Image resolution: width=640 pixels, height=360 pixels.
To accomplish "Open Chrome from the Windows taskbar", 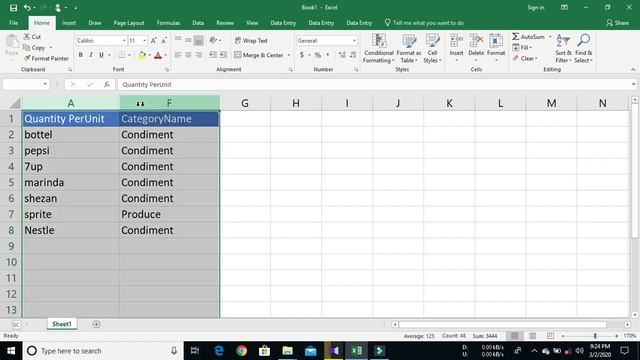I will coord(242,351).
